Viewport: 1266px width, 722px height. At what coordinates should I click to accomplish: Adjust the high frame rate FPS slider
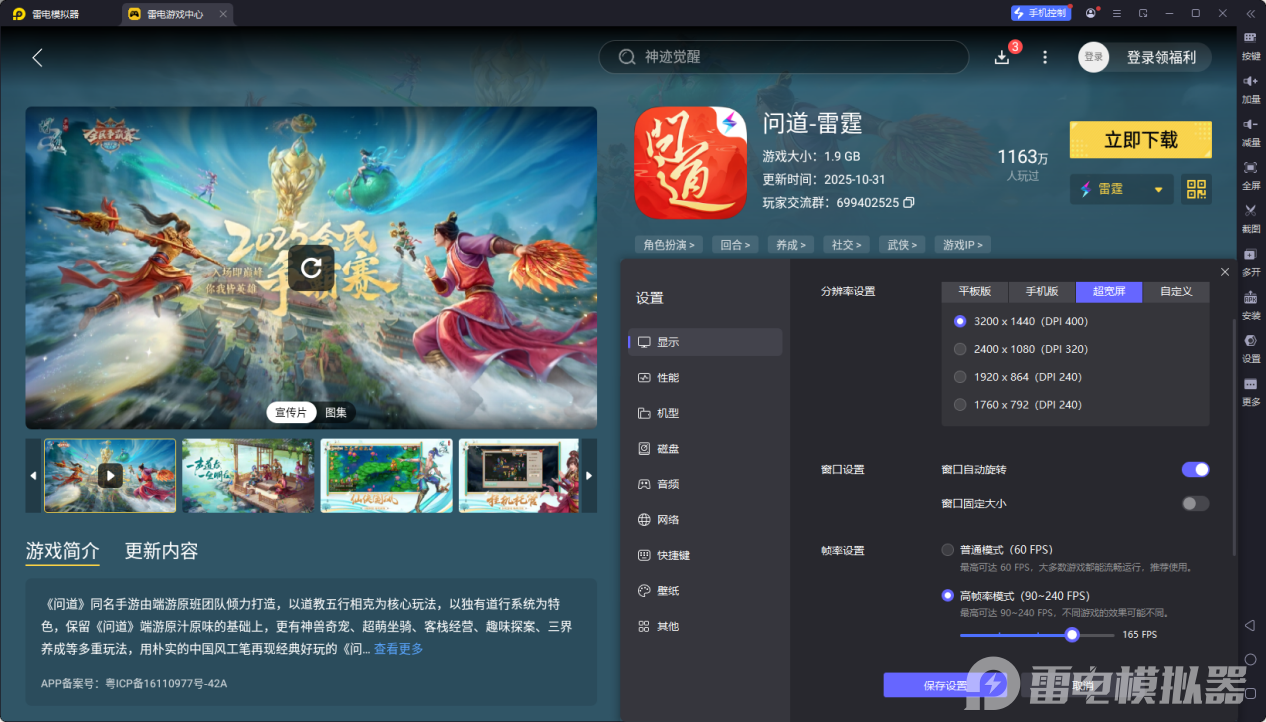pyautogui.click(x=1072, y=634)
